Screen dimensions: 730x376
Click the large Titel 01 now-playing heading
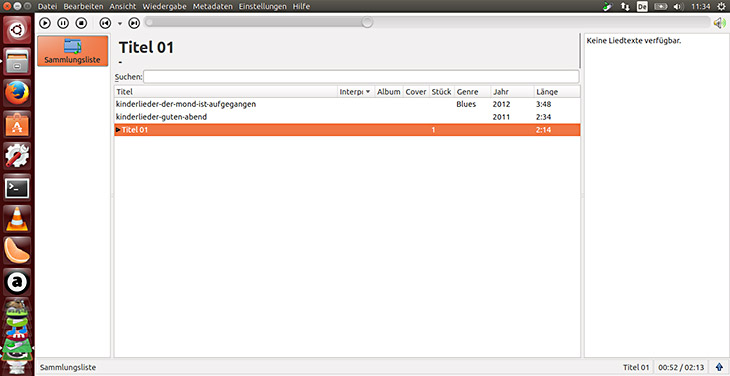[x=146, y=47]
